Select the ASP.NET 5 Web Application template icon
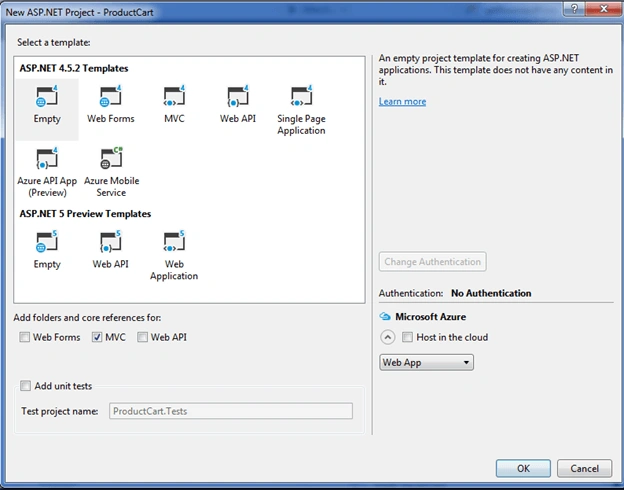The image size is (624, 490). (174, 242)
